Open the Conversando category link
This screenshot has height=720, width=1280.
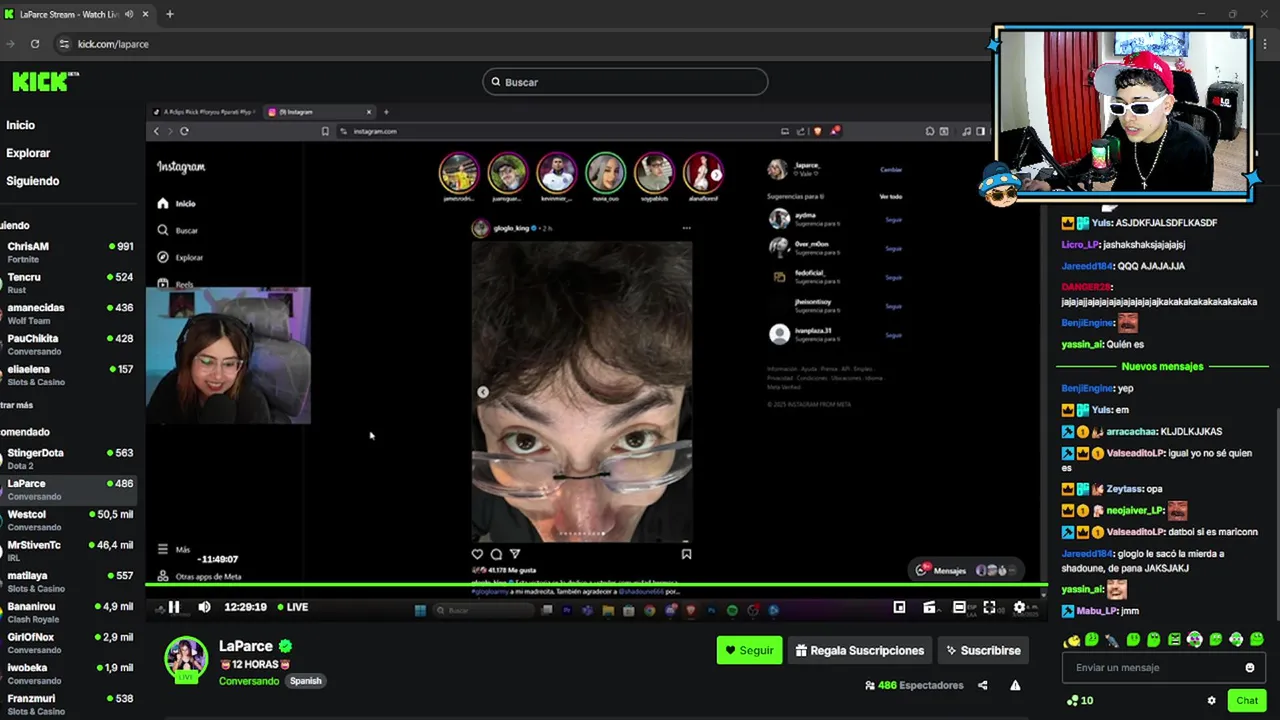coord(249,681)
